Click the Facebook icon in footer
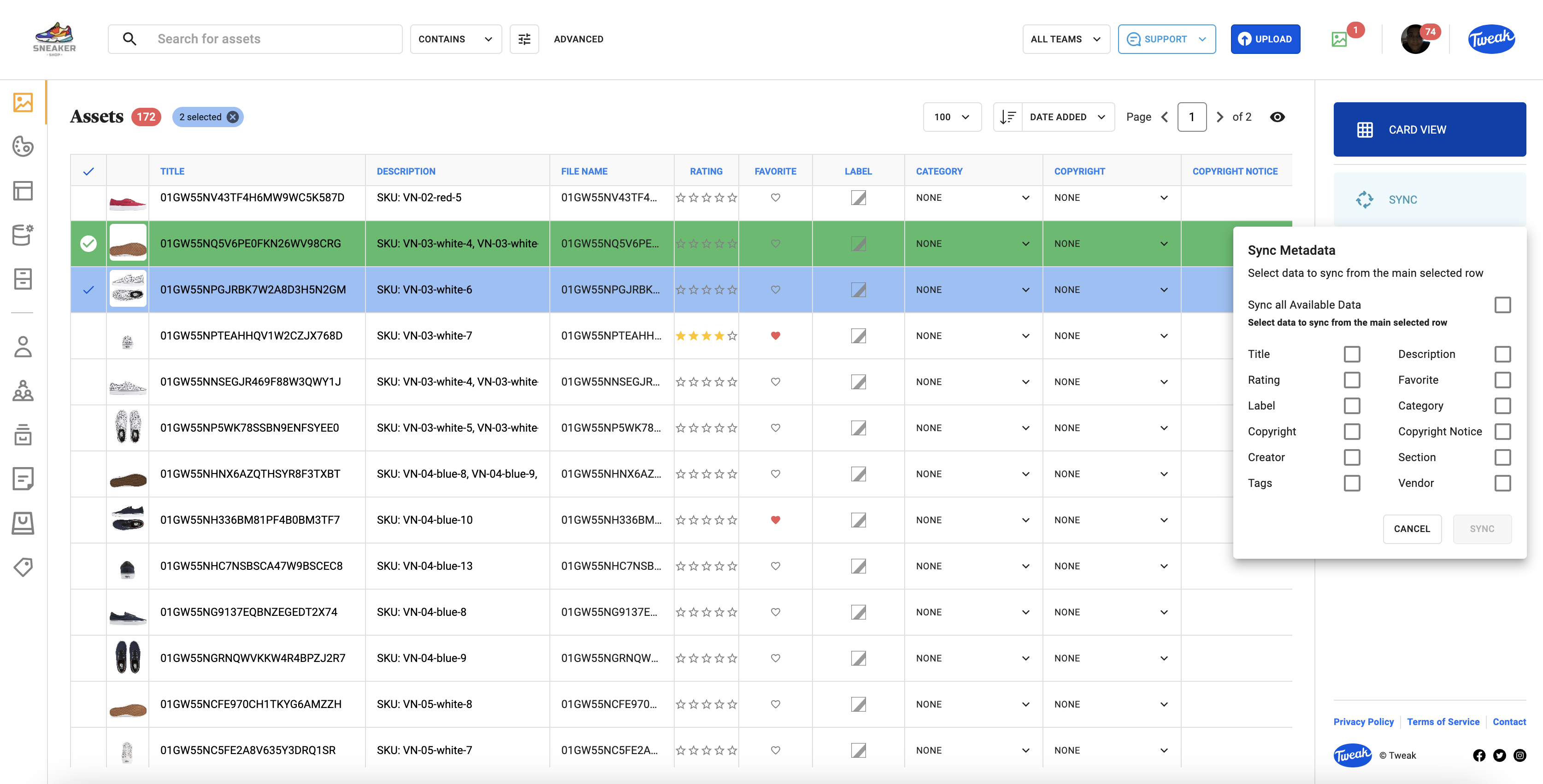 click(1479, 755)
